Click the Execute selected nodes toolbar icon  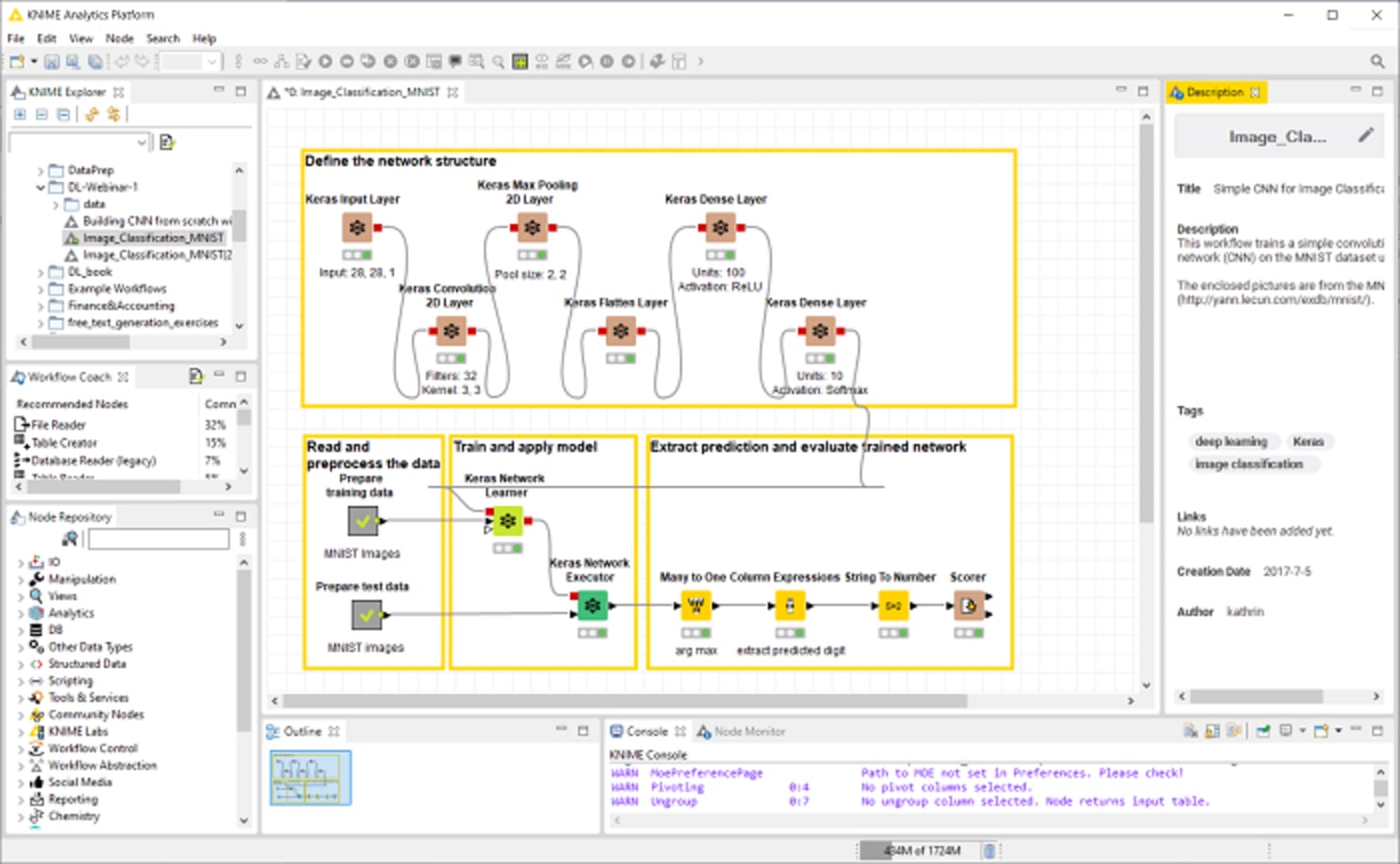pos(325,61)
